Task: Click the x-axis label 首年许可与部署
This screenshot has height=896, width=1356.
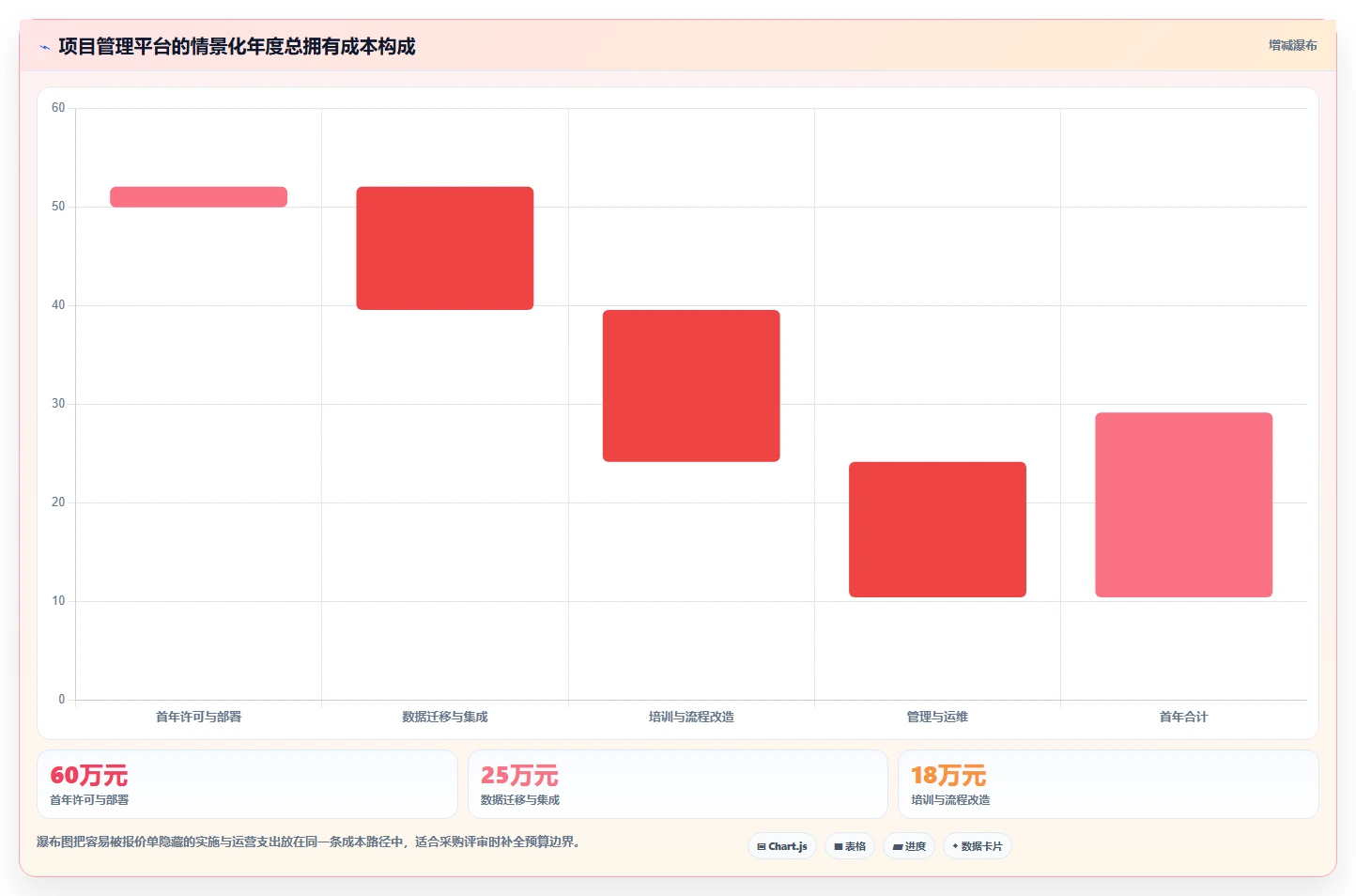Action: (199, 717)
